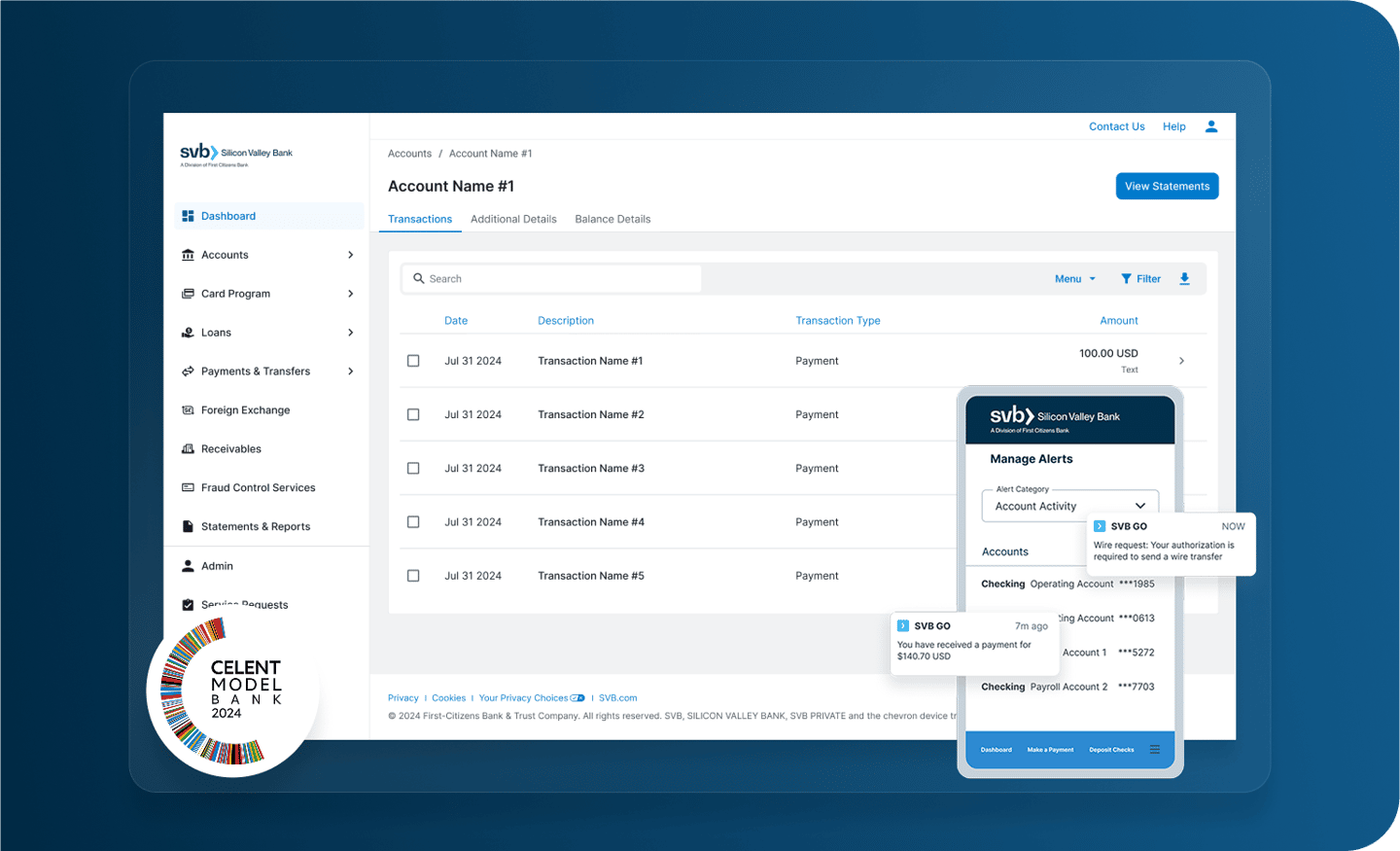The image size is (1400, 851).
Task: Open Dashboard via its grid icon
Action: pos(188,216)
